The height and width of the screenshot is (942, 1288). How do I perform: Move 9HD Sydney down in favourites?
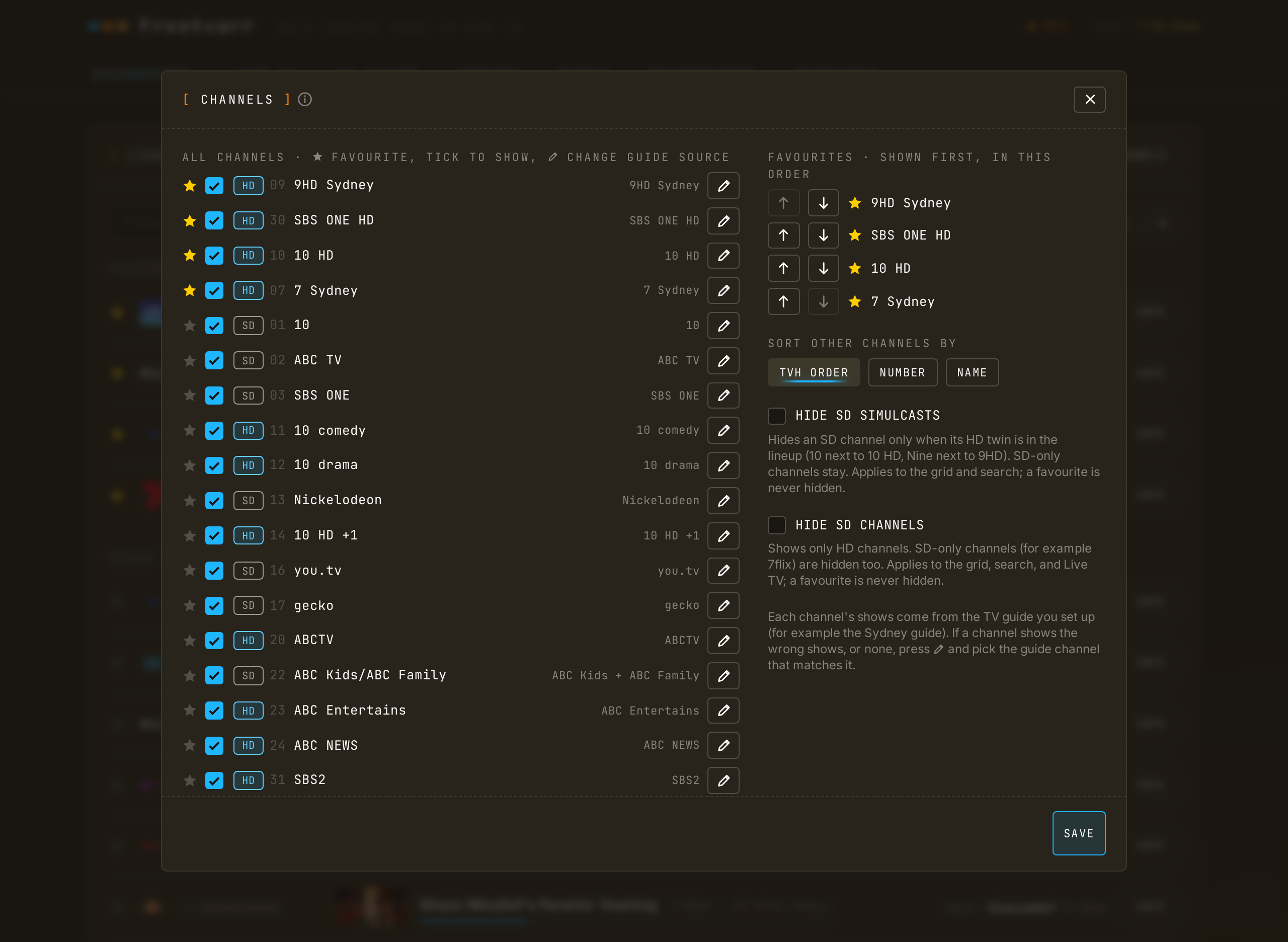tap(823, 203)
